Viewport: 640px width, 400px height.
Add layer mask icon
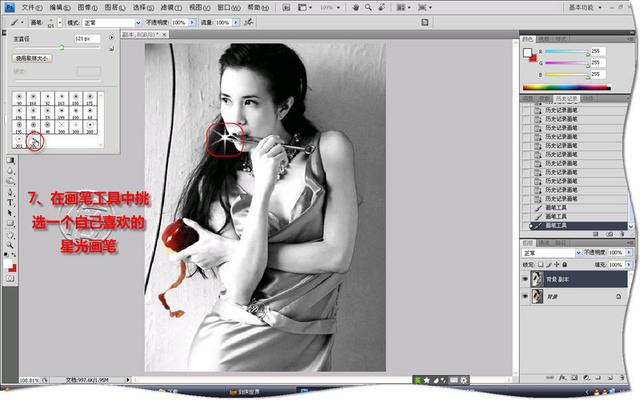(574, 378)
